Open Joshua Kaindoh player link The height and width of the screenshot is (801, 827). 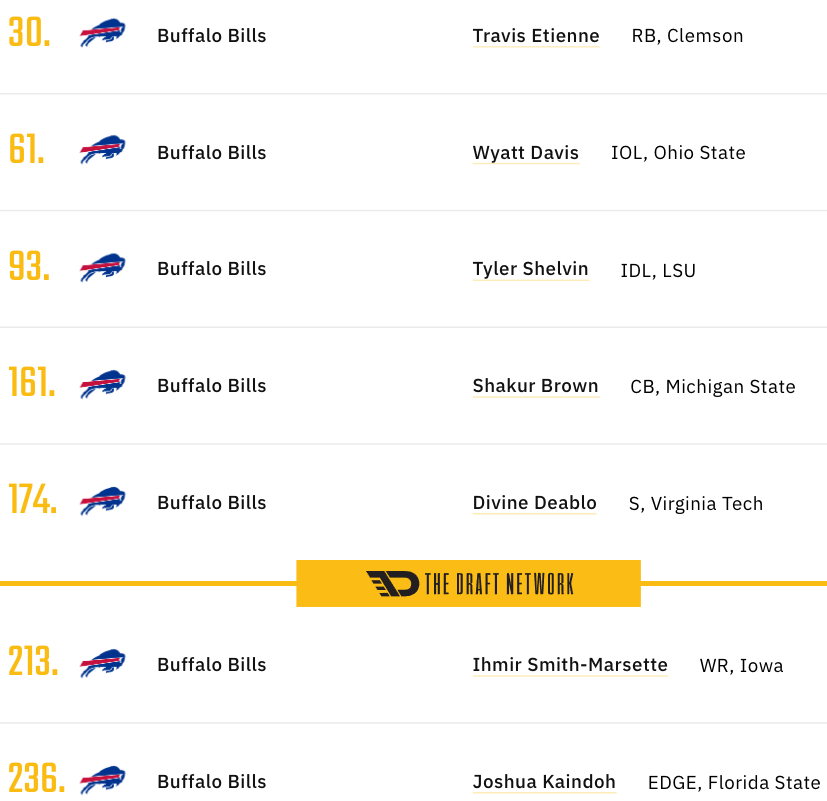tap(544, 782)
